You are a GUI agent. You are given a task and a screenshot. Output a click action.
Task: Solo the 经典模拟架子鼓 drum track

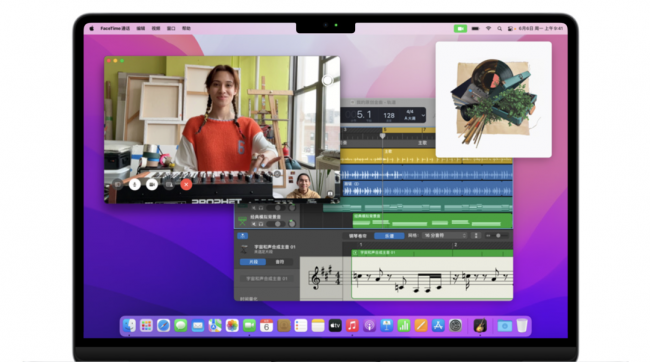point(261,224)
